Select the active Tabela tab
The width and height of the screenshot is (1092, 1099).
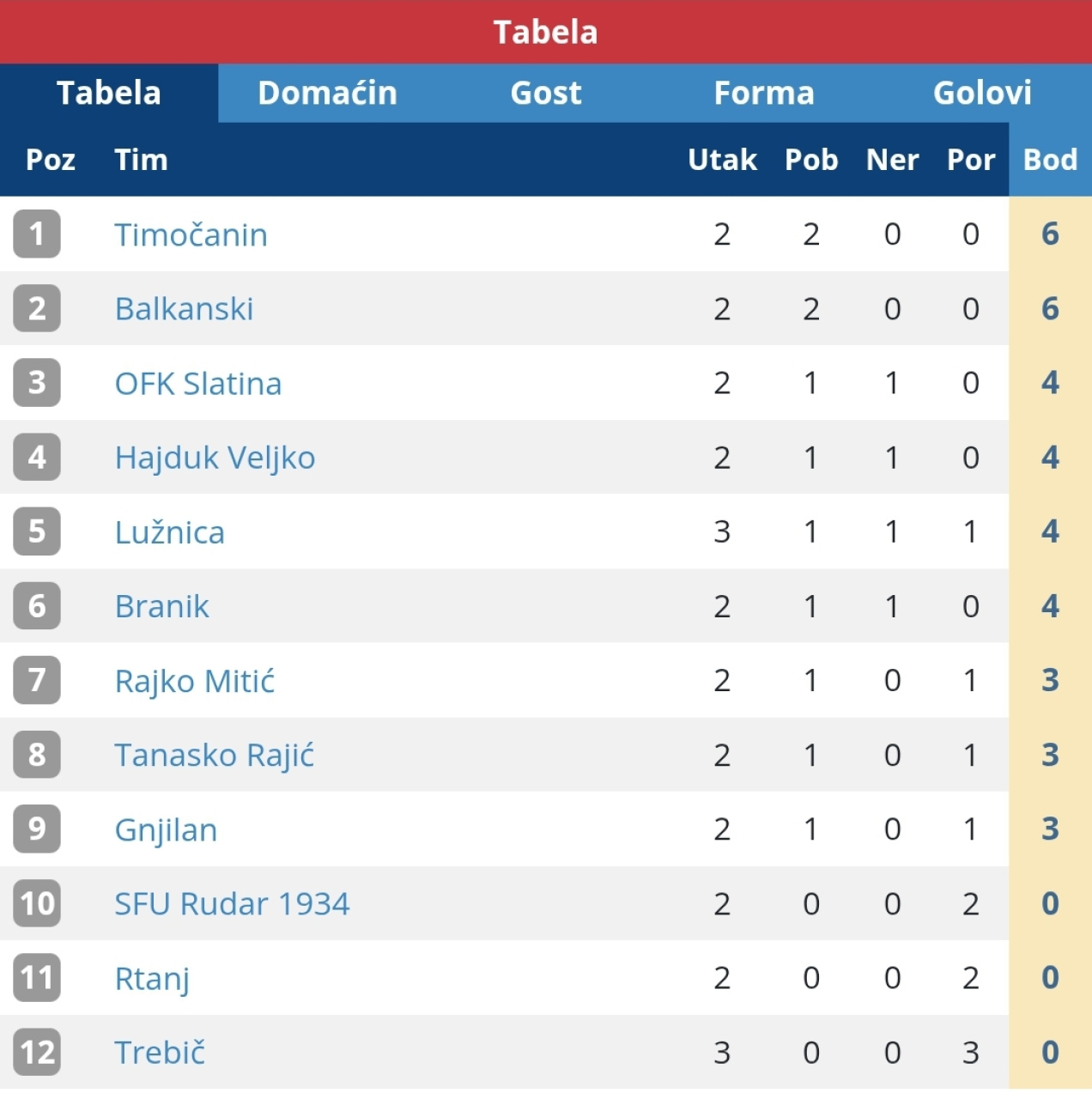click(x=109, y=93)
